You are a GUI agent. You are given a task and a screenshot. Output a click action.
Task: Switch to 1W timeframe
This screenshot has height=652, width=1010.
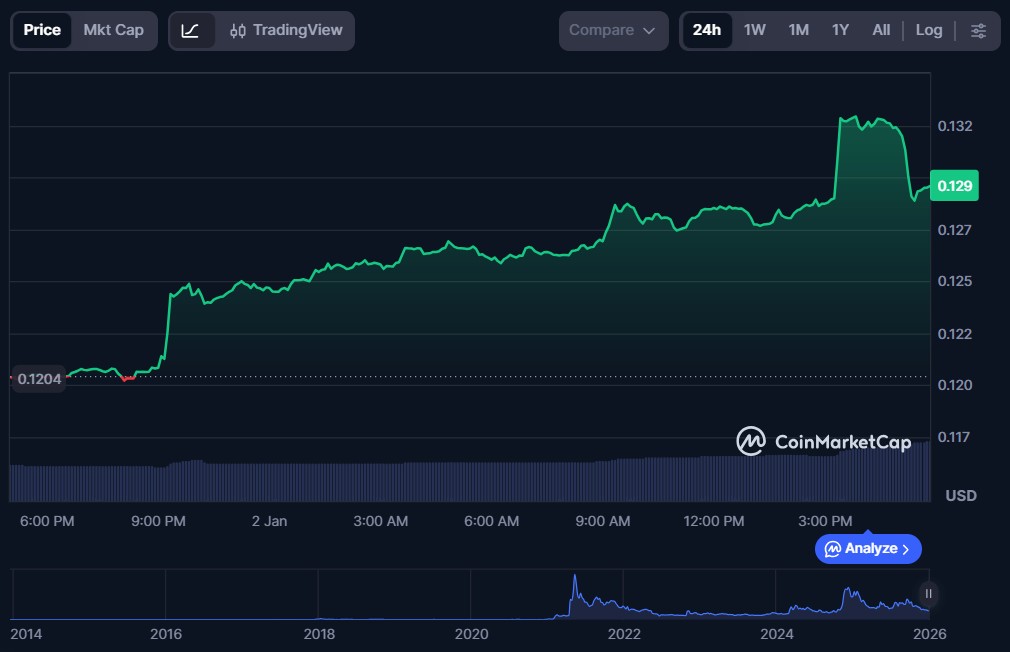754,30
